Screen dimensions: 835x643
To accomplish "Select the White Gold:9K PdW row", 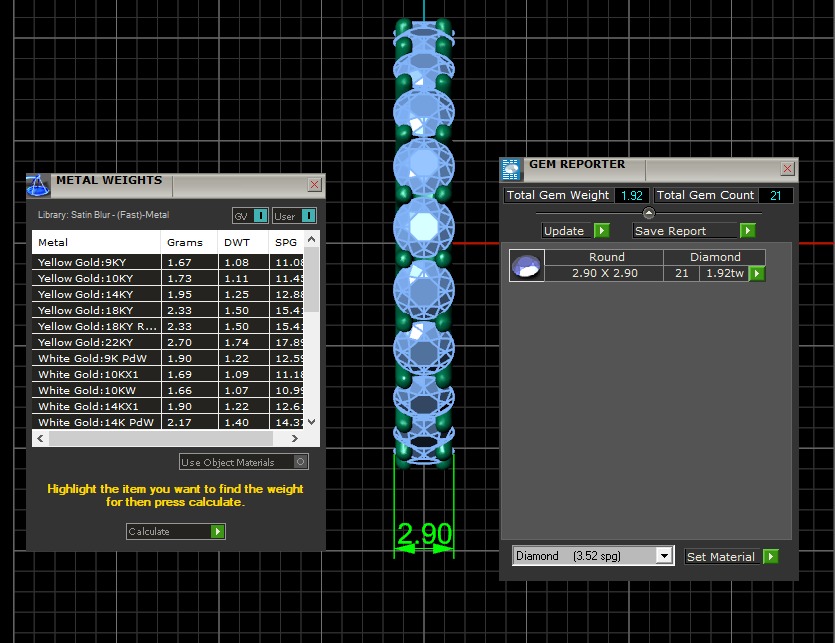I will pos(168,358).
